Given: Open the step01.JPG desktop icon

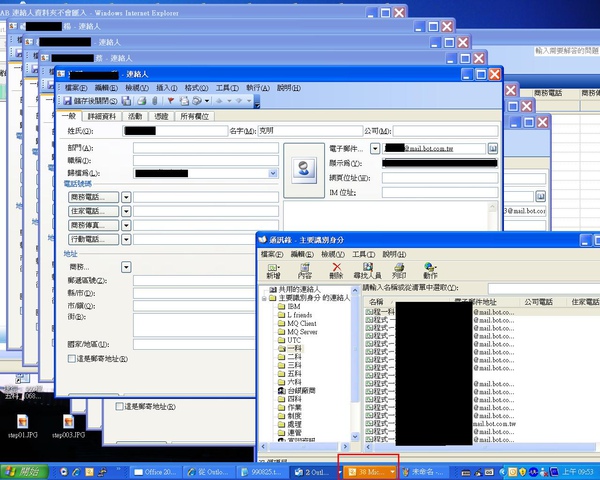Looking at the screenshot, I should tap(23, 426).
